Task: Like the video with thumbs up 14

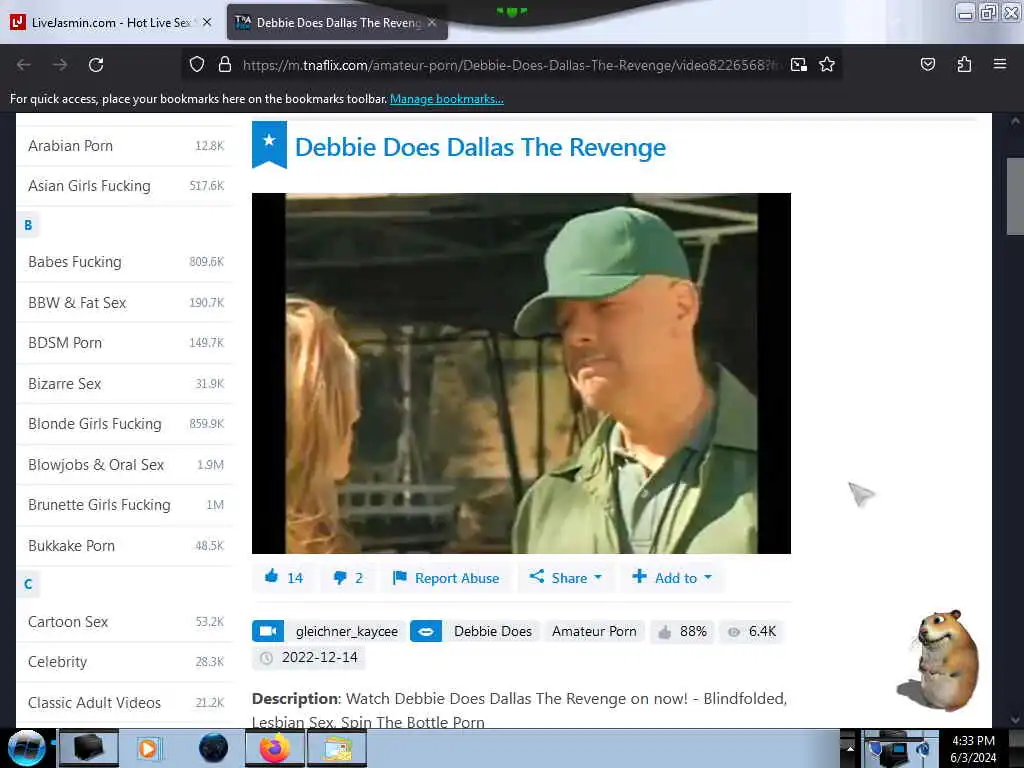Action: (284, 577)
